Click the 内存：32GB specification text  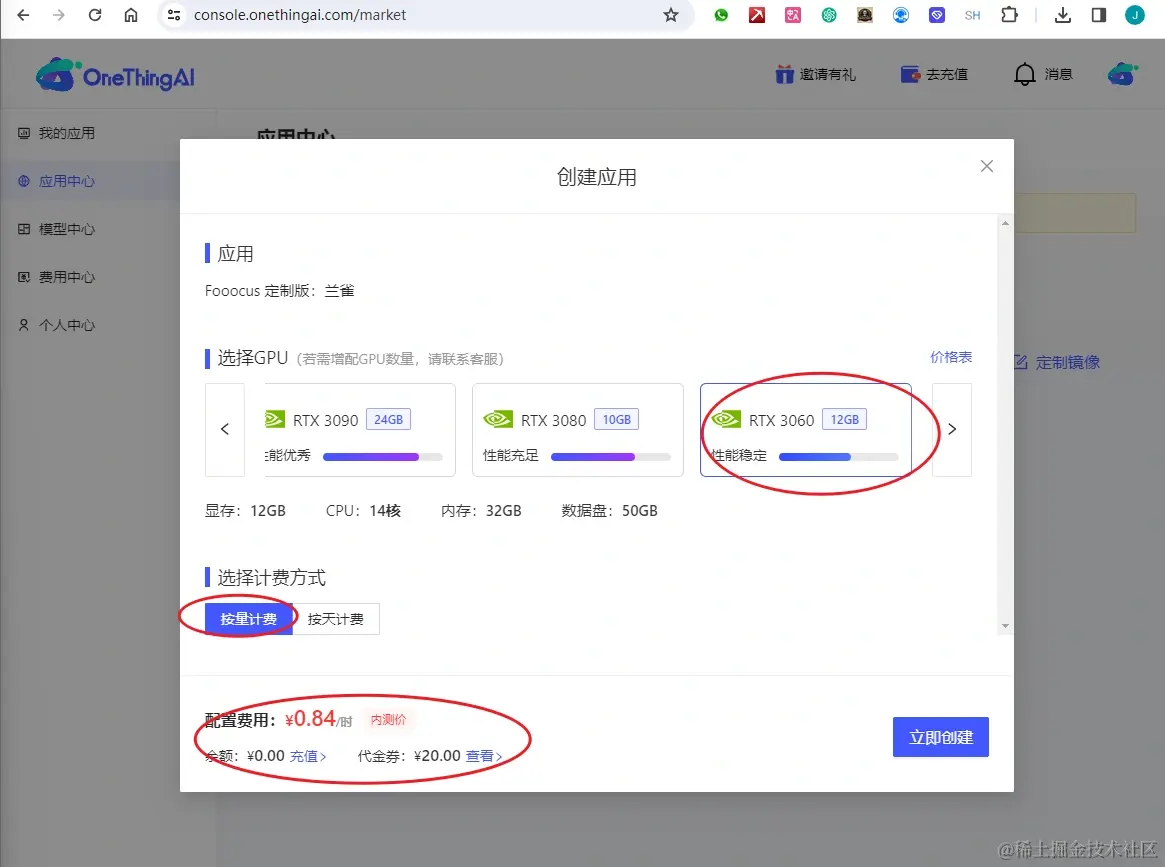click(x=481, y=510)
